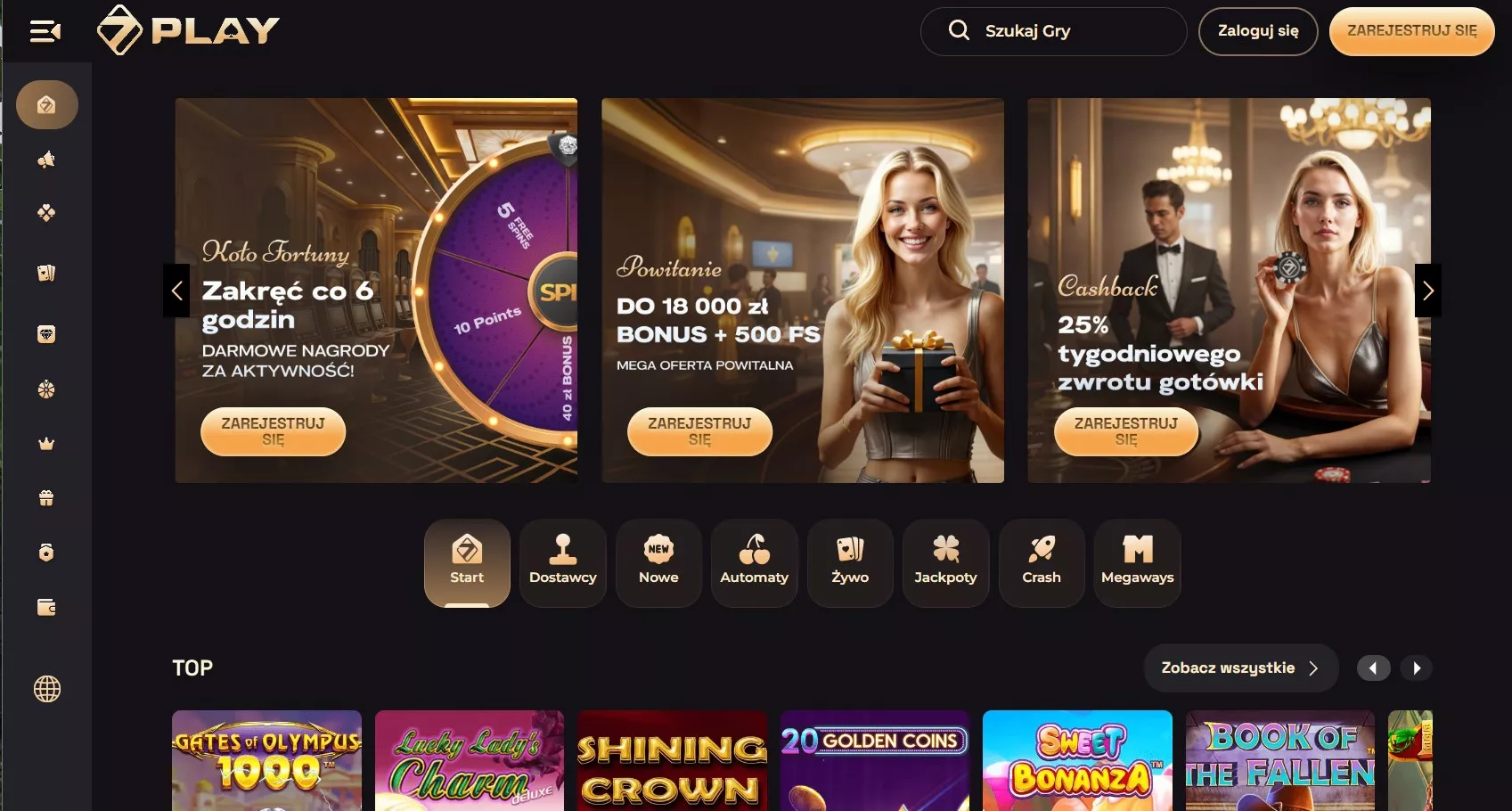Advance the TOP games carousel right
Image resolution: width=1512 pixels, height=811 pixels.
coord(1416,668)
